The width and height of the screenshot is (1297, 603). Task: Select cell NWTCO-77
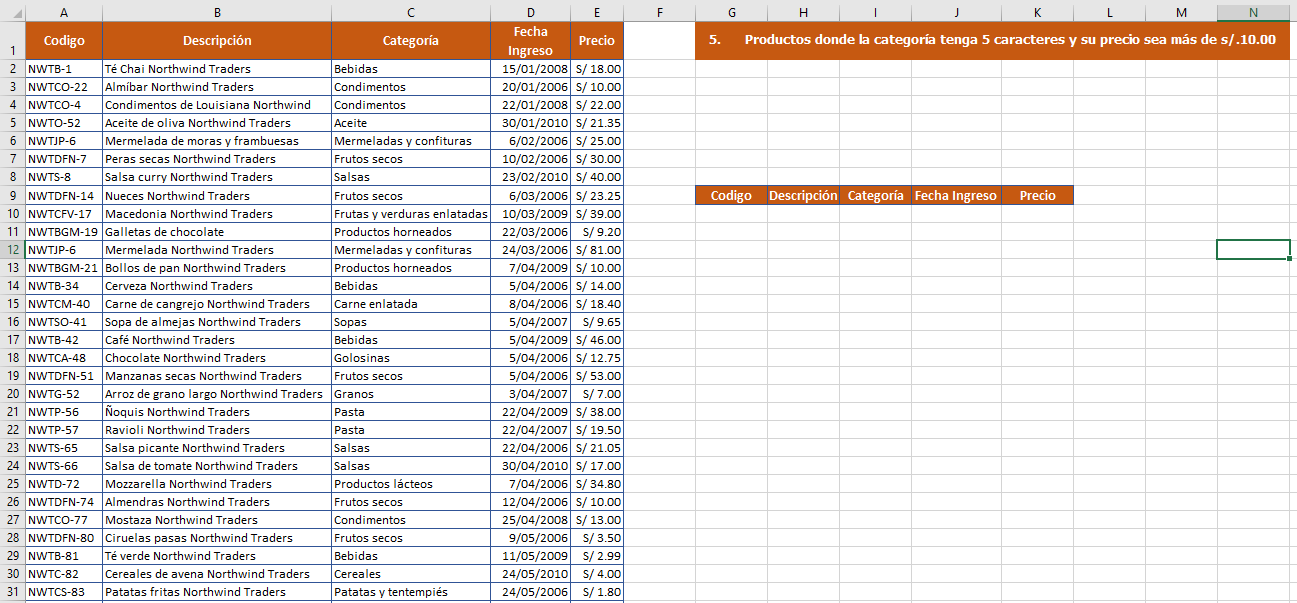pyautogui.click(x=64, y=520)
